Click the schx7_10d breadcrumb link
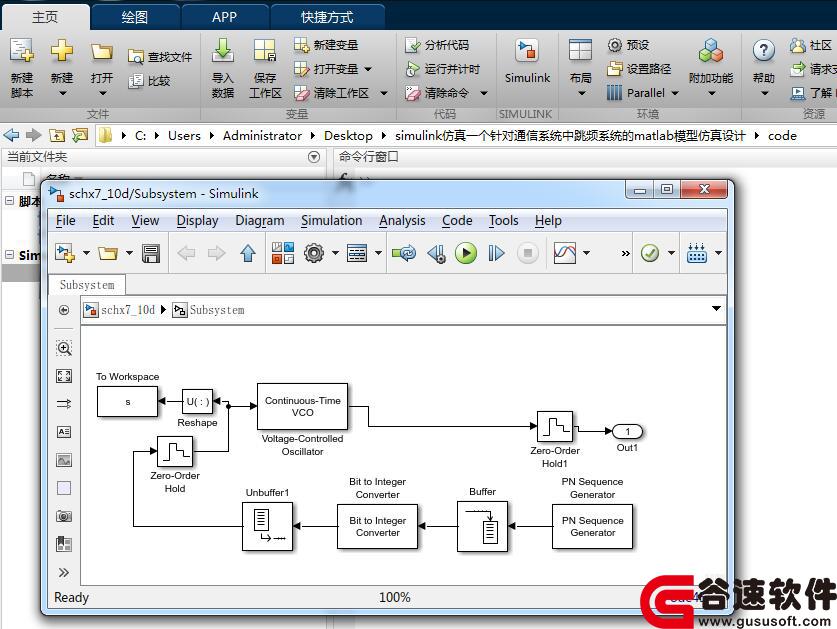This screenshot has width=837, height=629. click(128, 310)
